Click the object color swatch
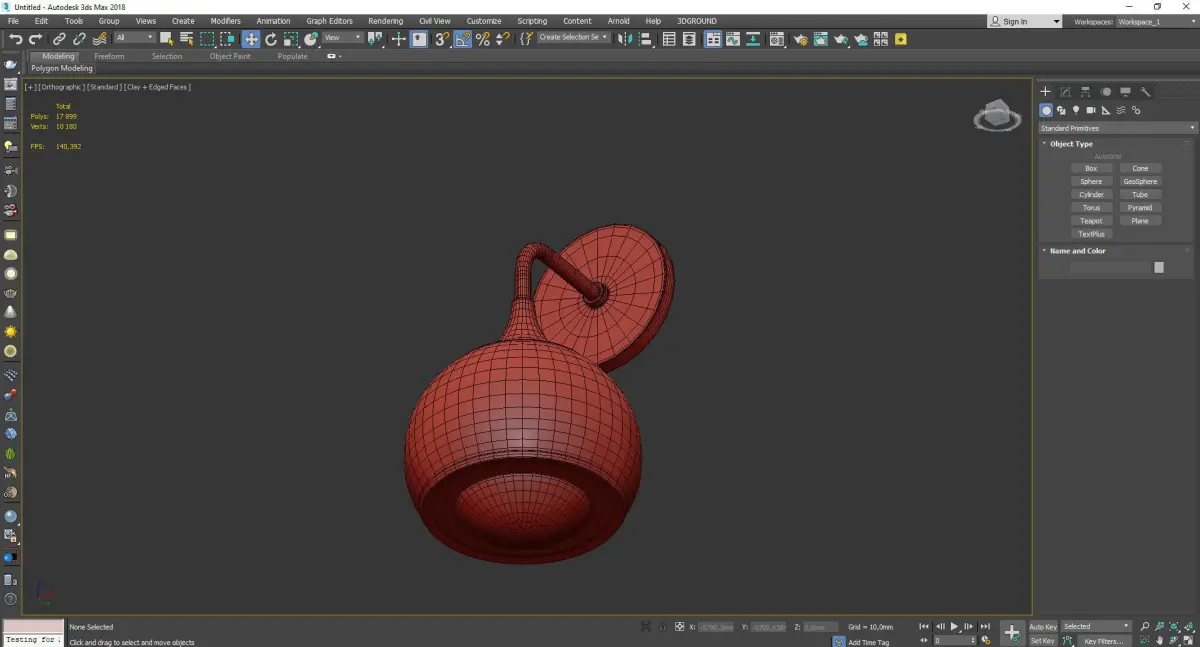Image resolution: width=1200 pixels, height=647 pixels. pyautogui.click(x=1159, y=267)
